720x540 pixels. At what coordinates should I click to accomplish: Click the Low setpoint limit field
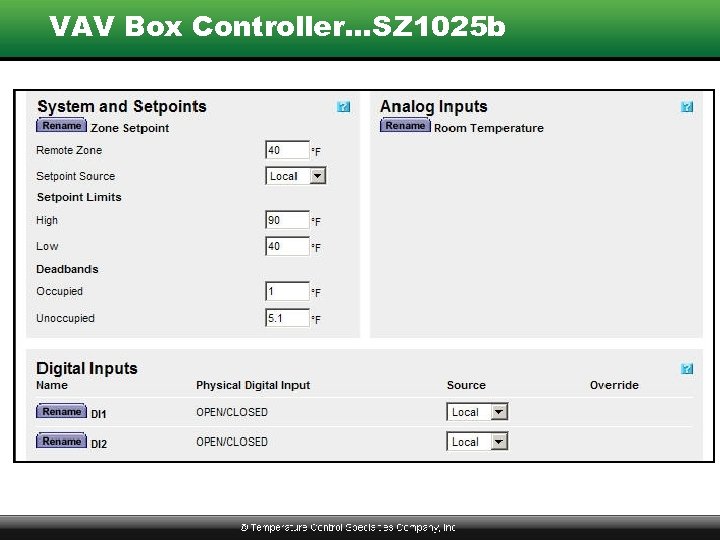pyautogui.click(x=287, y=246)
